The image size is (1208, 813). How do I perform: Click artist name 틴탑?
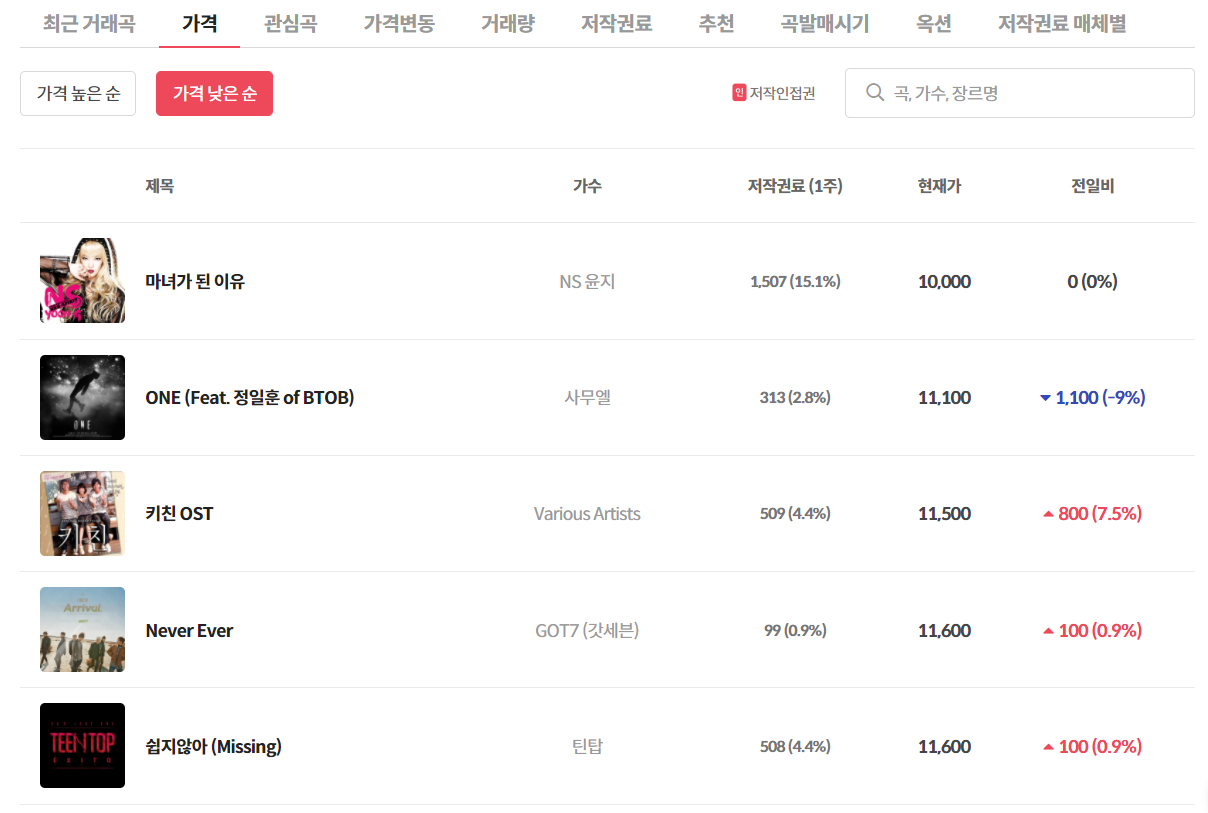[x=587, y=746]
